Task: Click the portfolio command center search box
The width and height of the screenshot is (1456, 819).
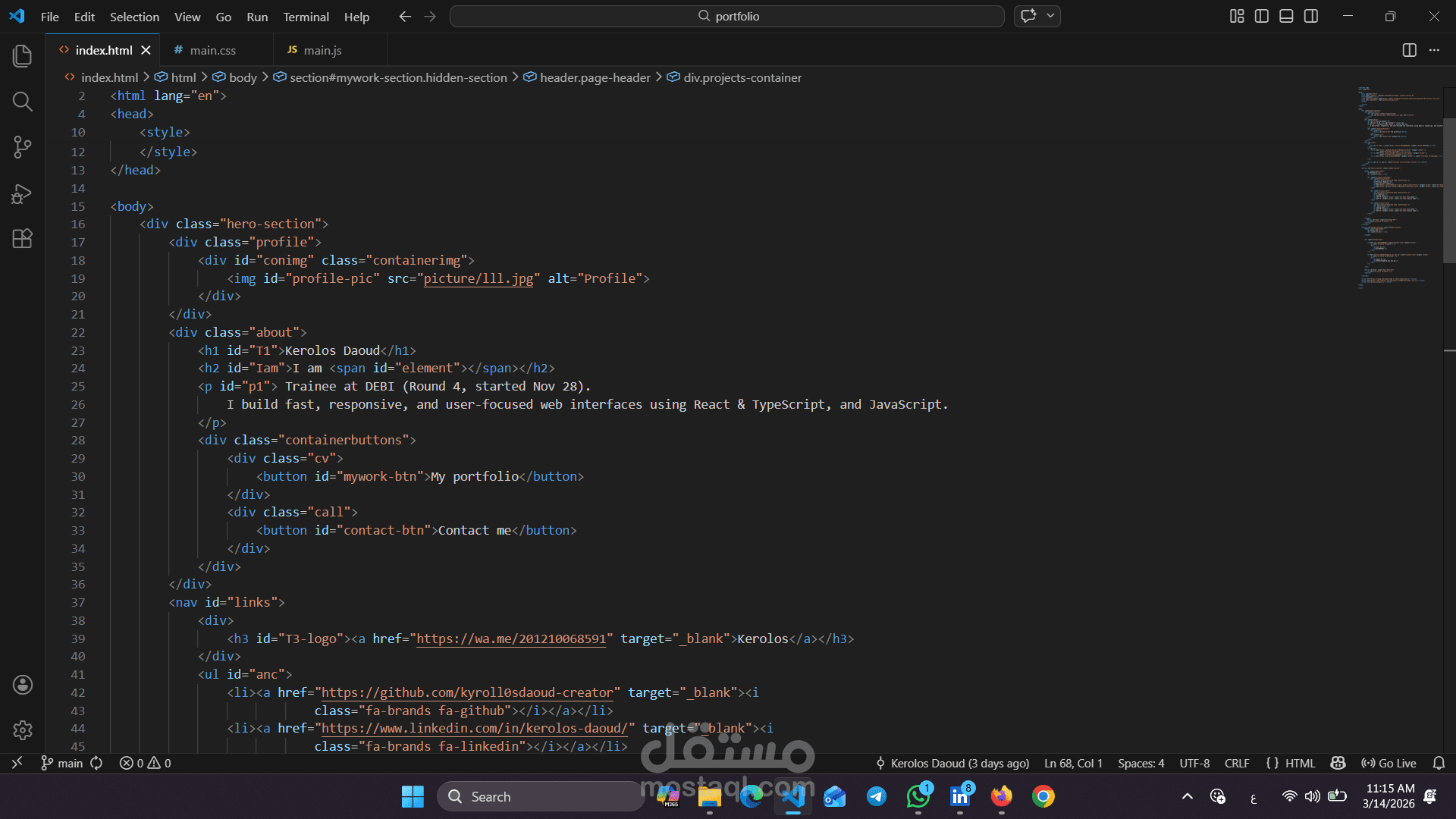Action: 726,16
